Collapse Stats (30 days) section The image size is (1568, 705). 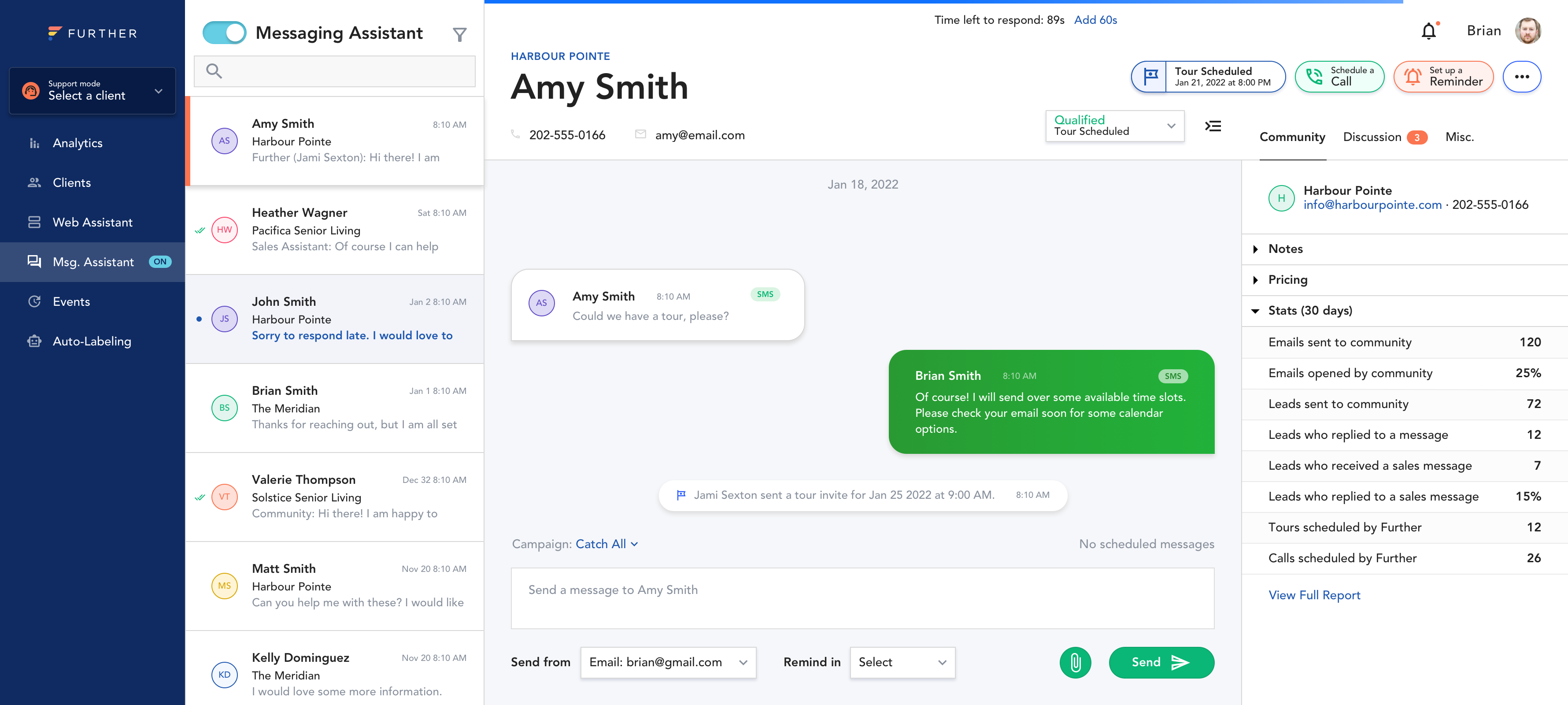point(1404,311)
